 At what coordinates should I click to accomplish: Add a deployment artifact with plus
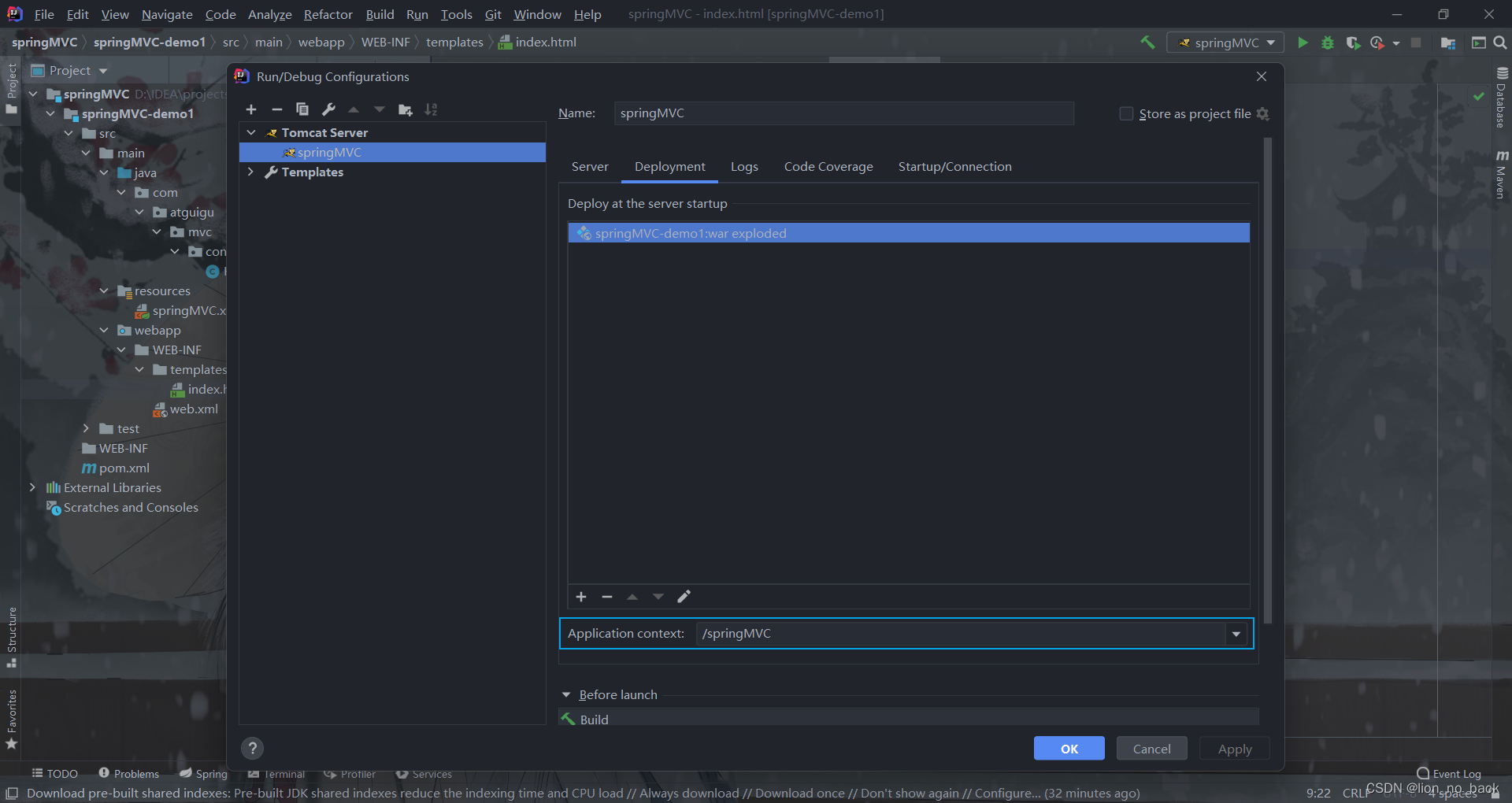coord(581,597)
